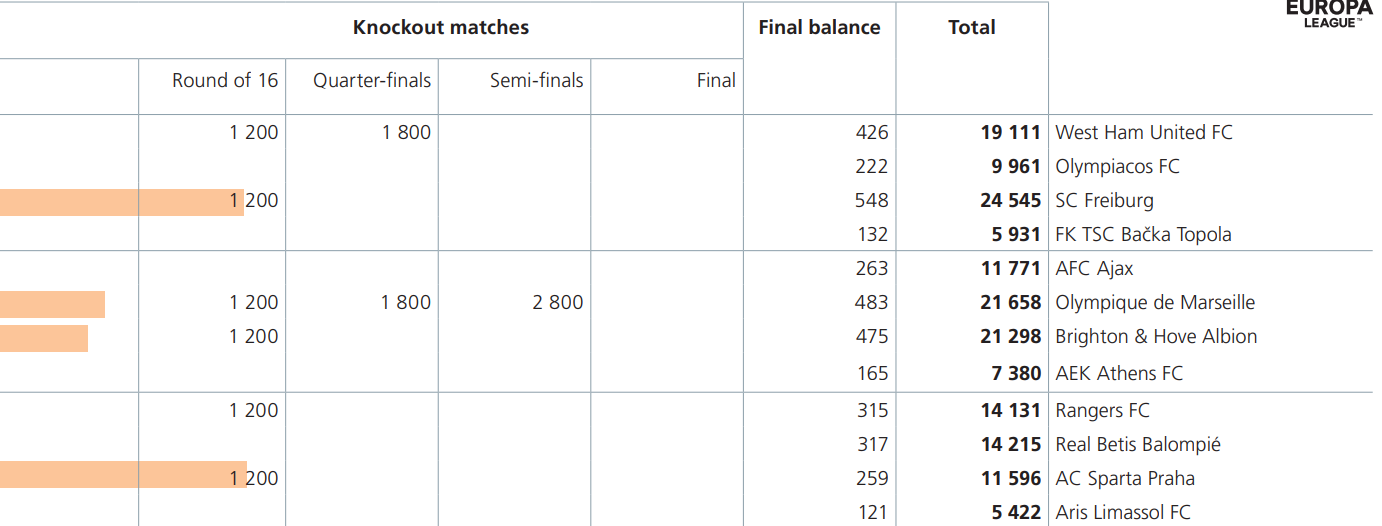Click the Final column subheader
1382x526 pixels.
(x=716, y=81)
